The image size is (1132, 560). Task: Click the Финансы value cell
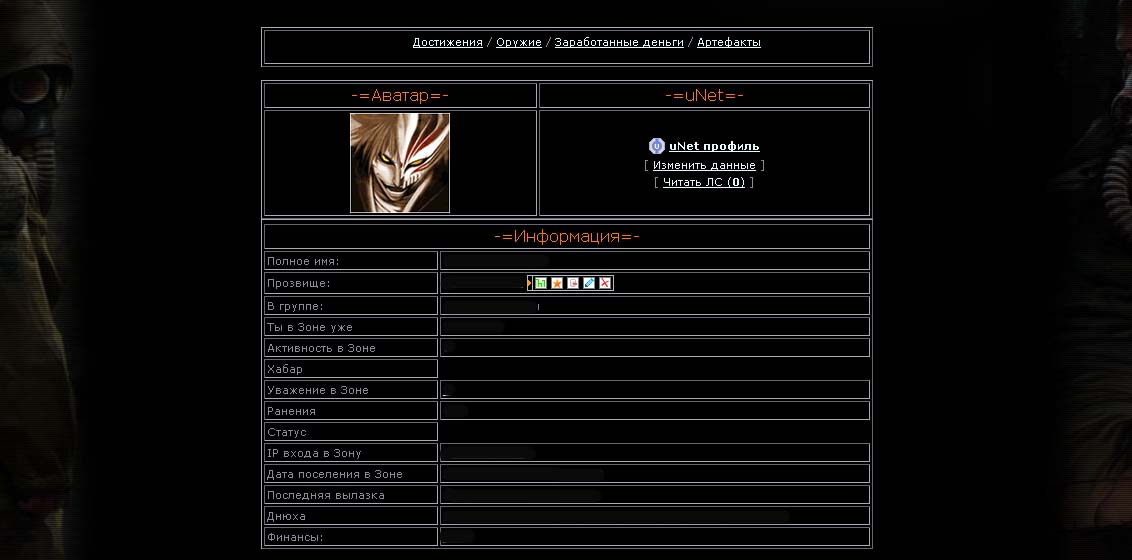coord(655,537)
